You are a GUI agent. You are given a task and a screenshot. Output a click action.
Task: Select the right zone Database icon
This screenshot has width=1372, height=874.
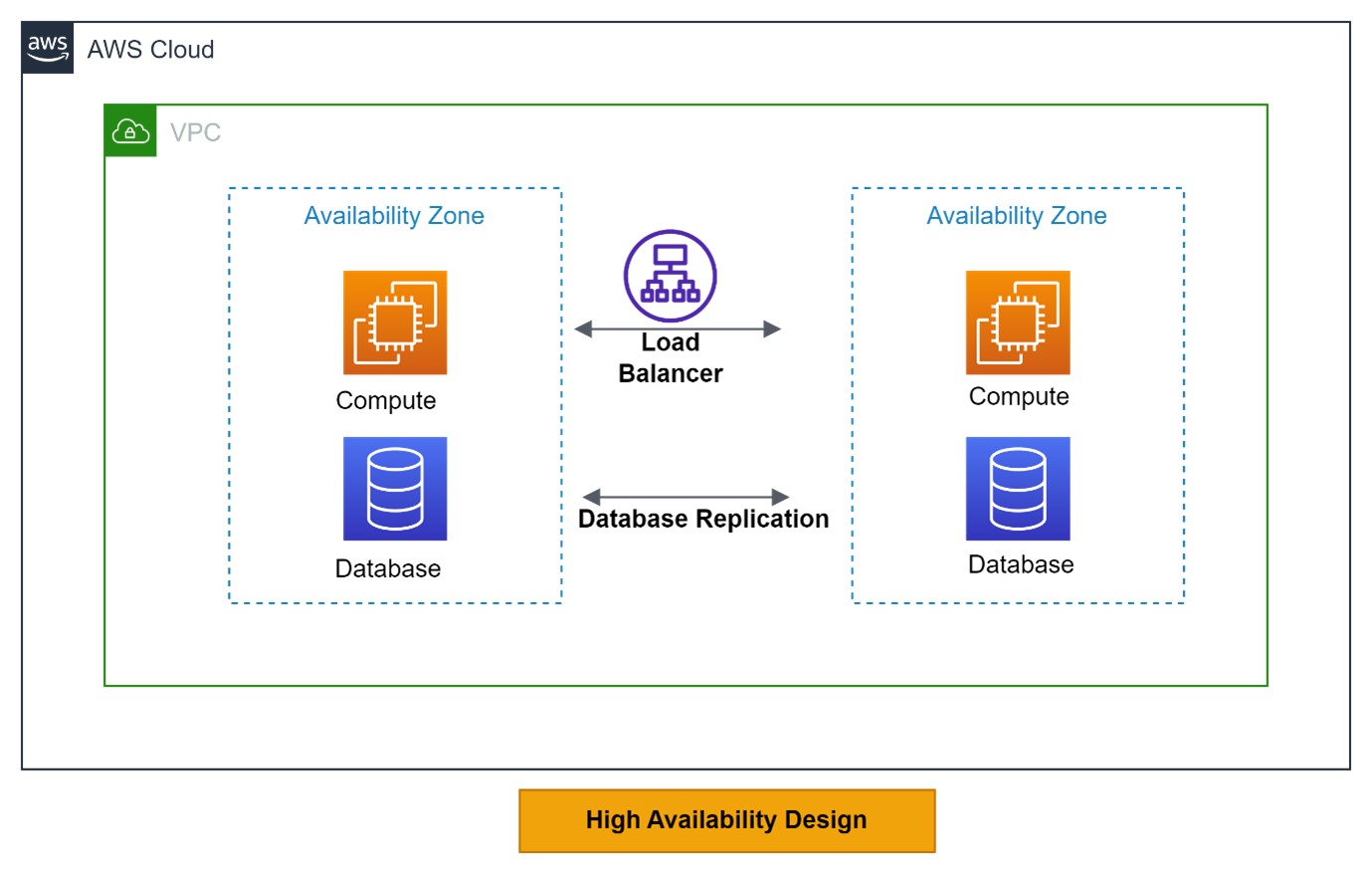[1018, 489]
